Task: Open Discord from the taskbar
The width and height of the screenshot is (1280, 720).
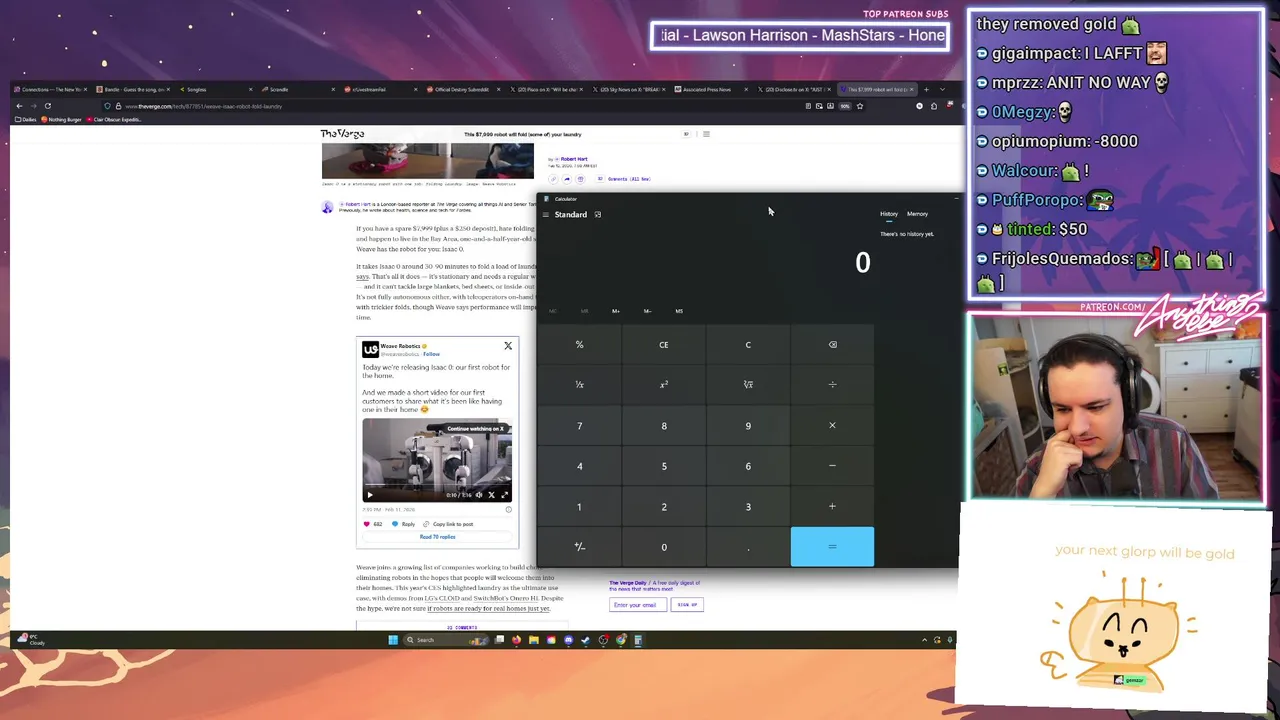Action: (x=568, y=640)
